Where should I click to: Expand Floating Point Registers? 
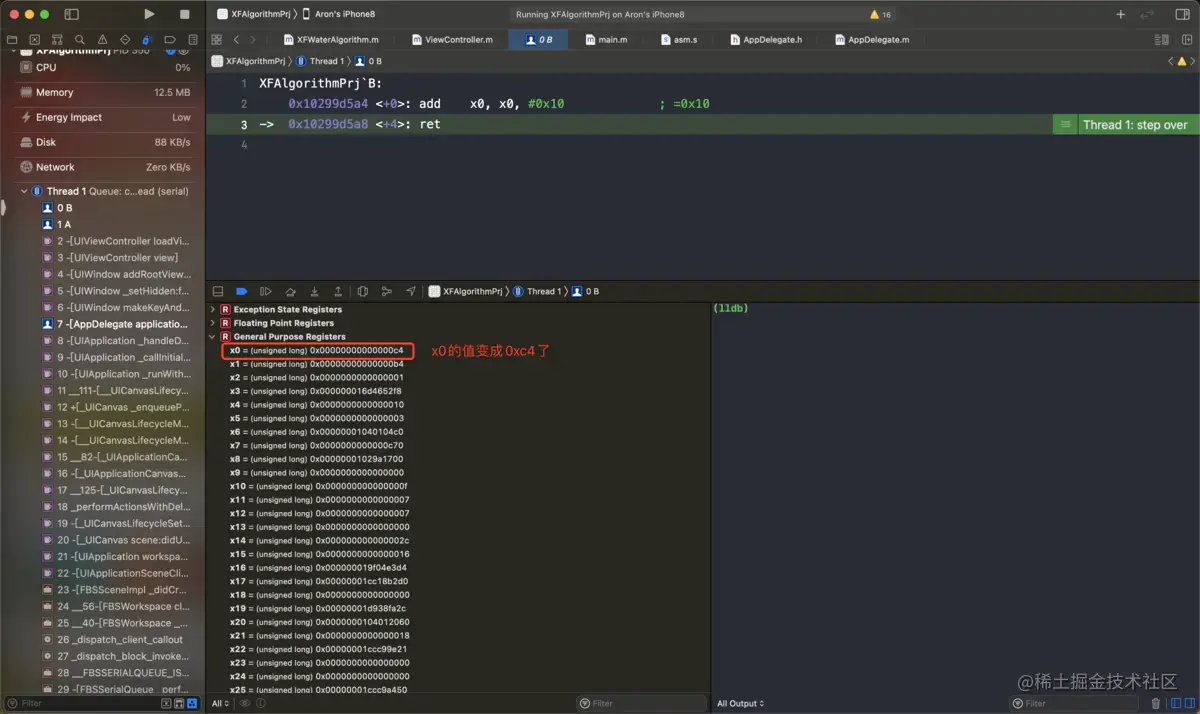point(212,323)
